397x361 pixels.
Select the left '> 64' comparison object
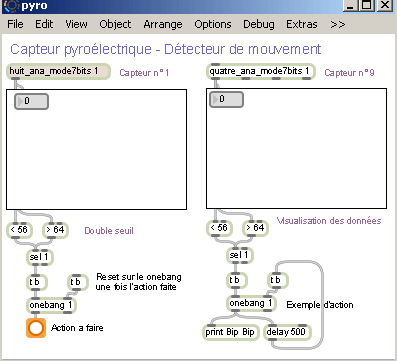pos(55,230)
